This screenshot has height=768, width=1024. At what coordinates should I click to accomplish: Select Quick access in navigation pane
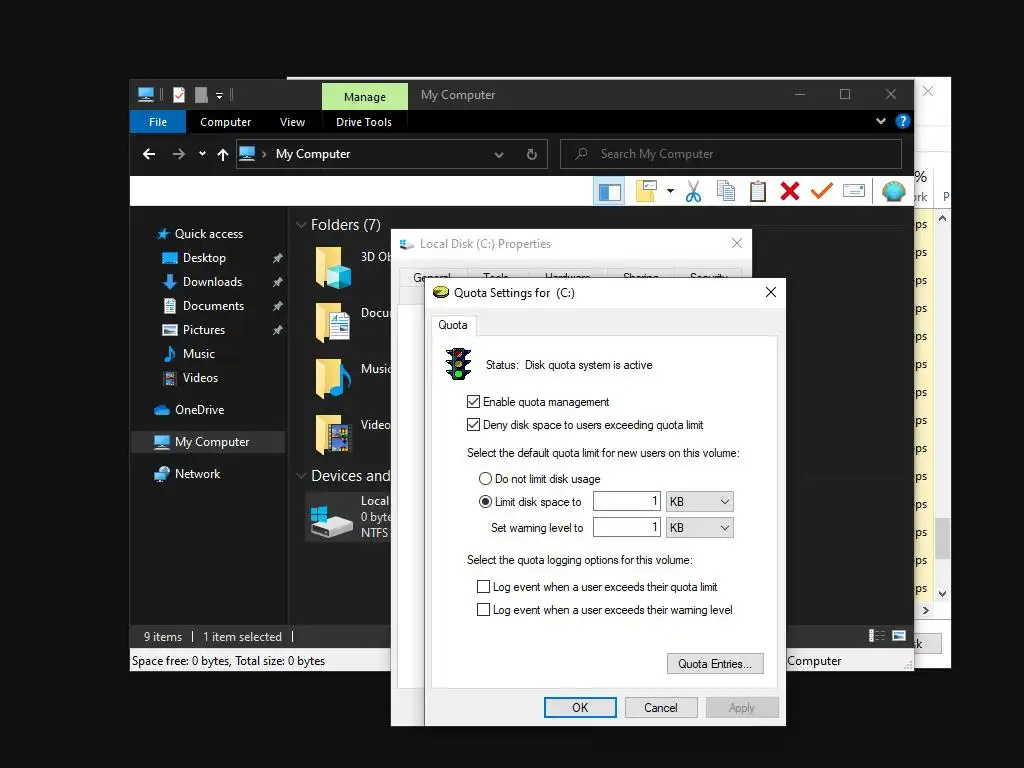[208, 234]
